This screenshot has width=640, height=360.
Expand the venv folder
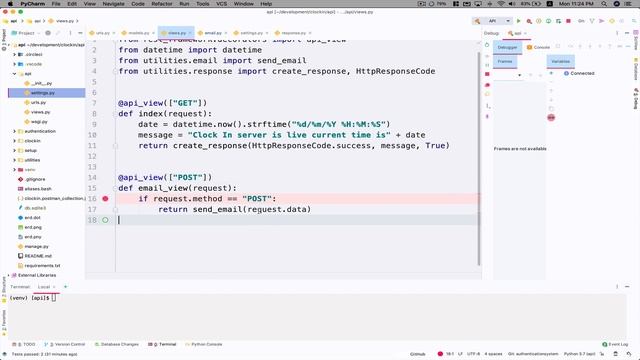pos(15,170)
